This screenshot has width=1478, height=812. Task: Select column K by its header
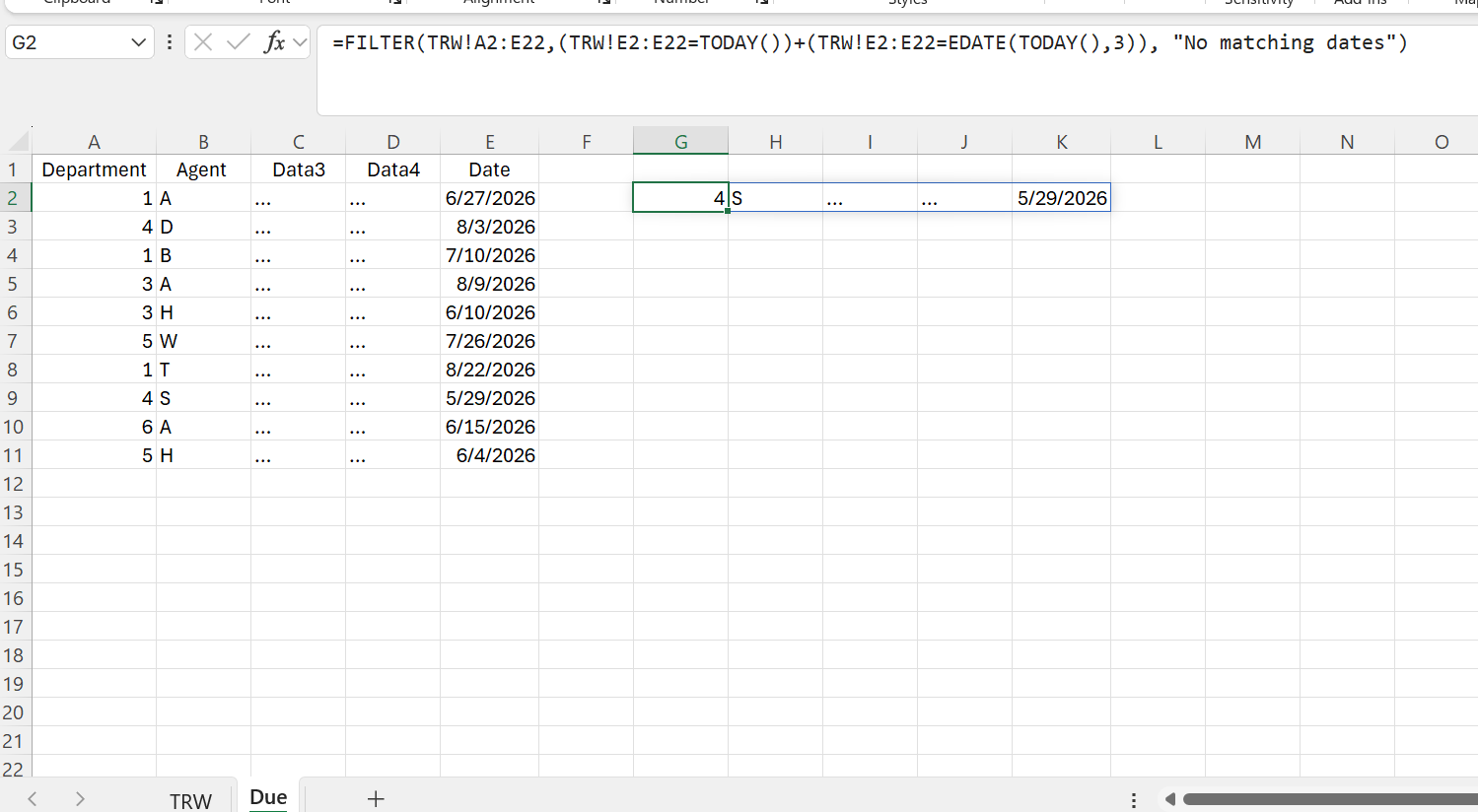[x=1061, y=141]
